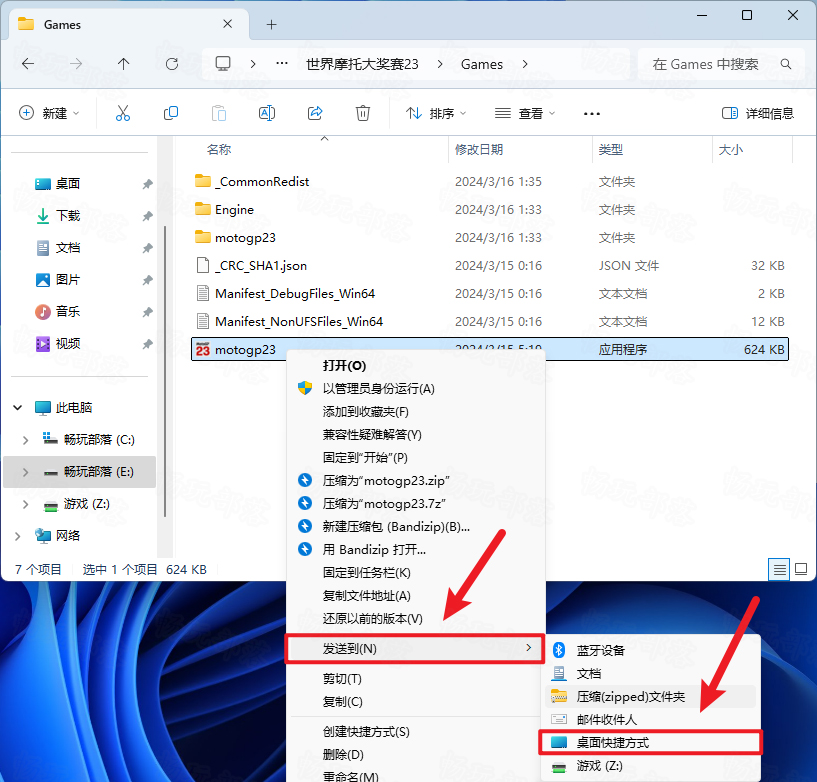Image resolution: width=817 pixels, height=782 pixels.
Task: Choose Compressed (zipped) folder in submenu
Action: (x=651, y=697)
